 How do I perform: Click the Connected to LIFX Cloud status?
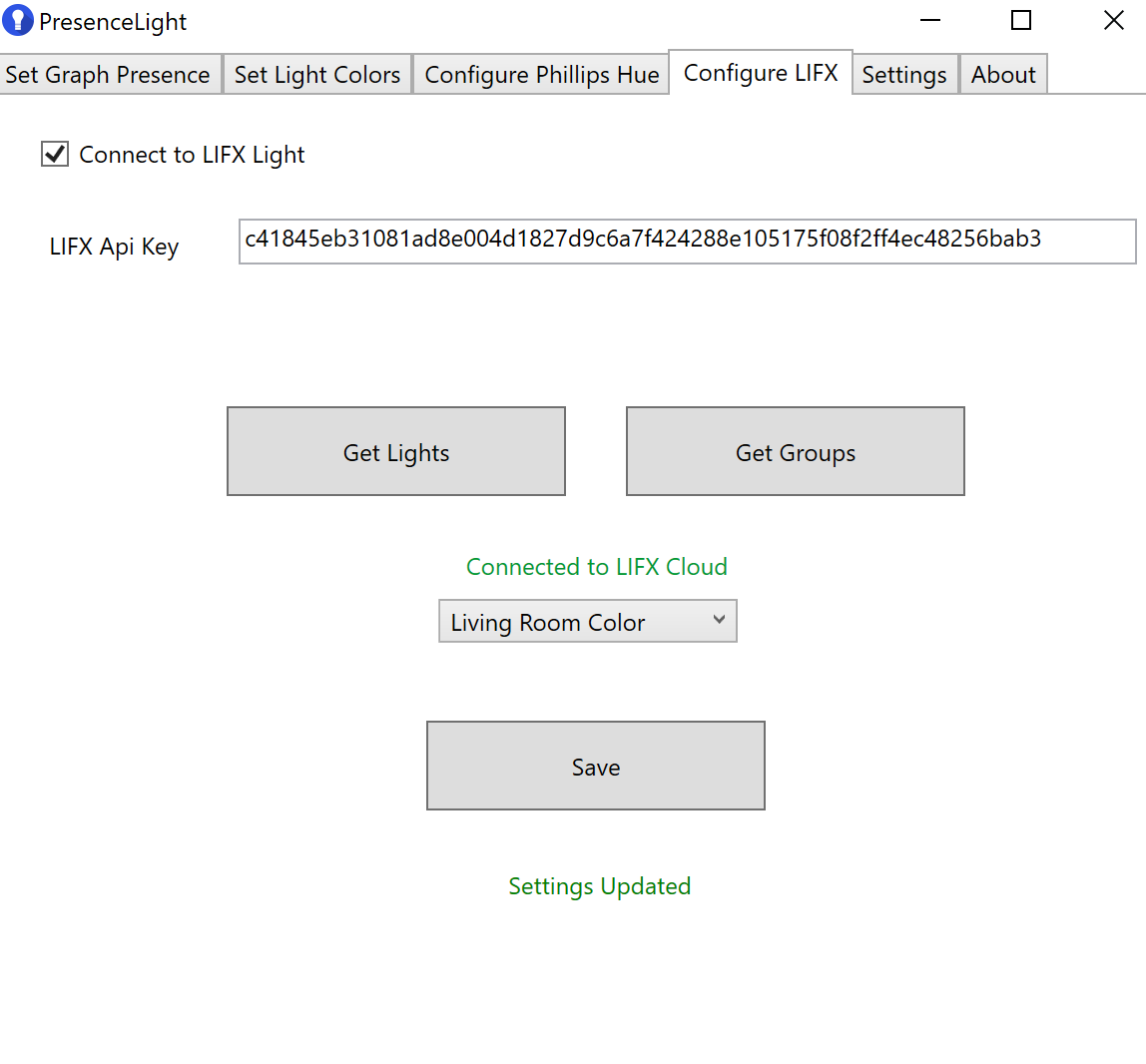pyautogui.click(x=596, y=567)
